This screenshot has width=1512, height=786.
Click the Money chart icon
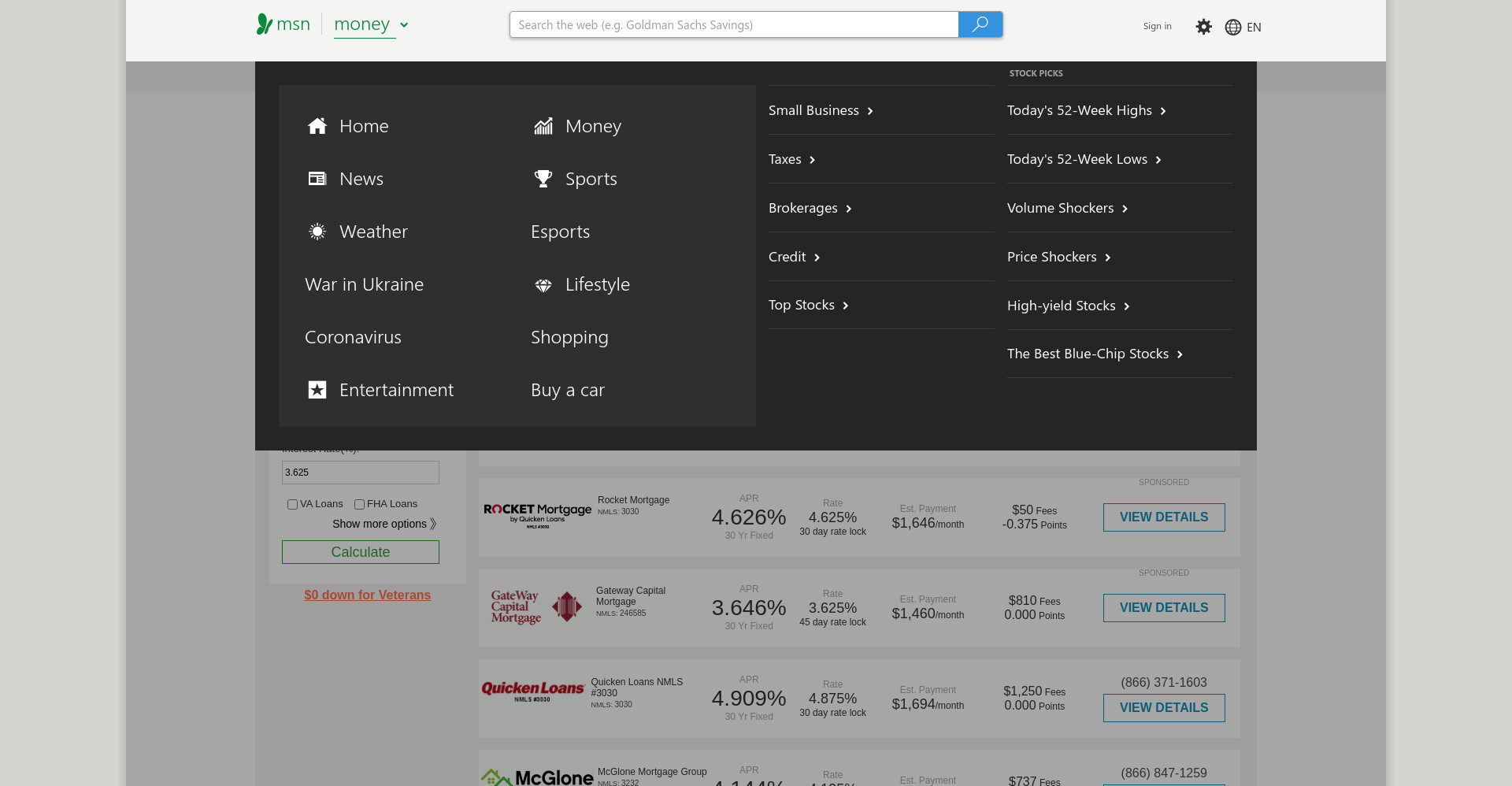[x=543, y=126]
